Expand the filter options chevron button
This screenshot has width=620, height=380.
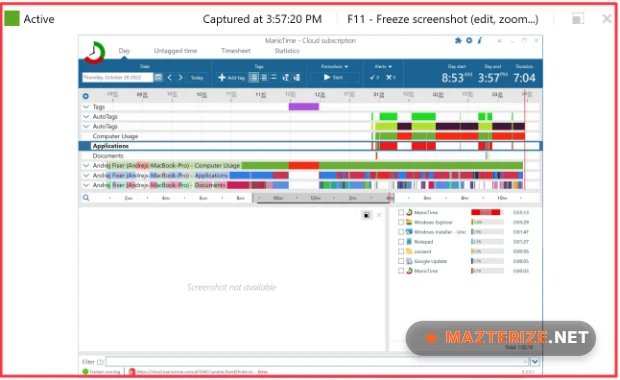(x=535, y=361)
